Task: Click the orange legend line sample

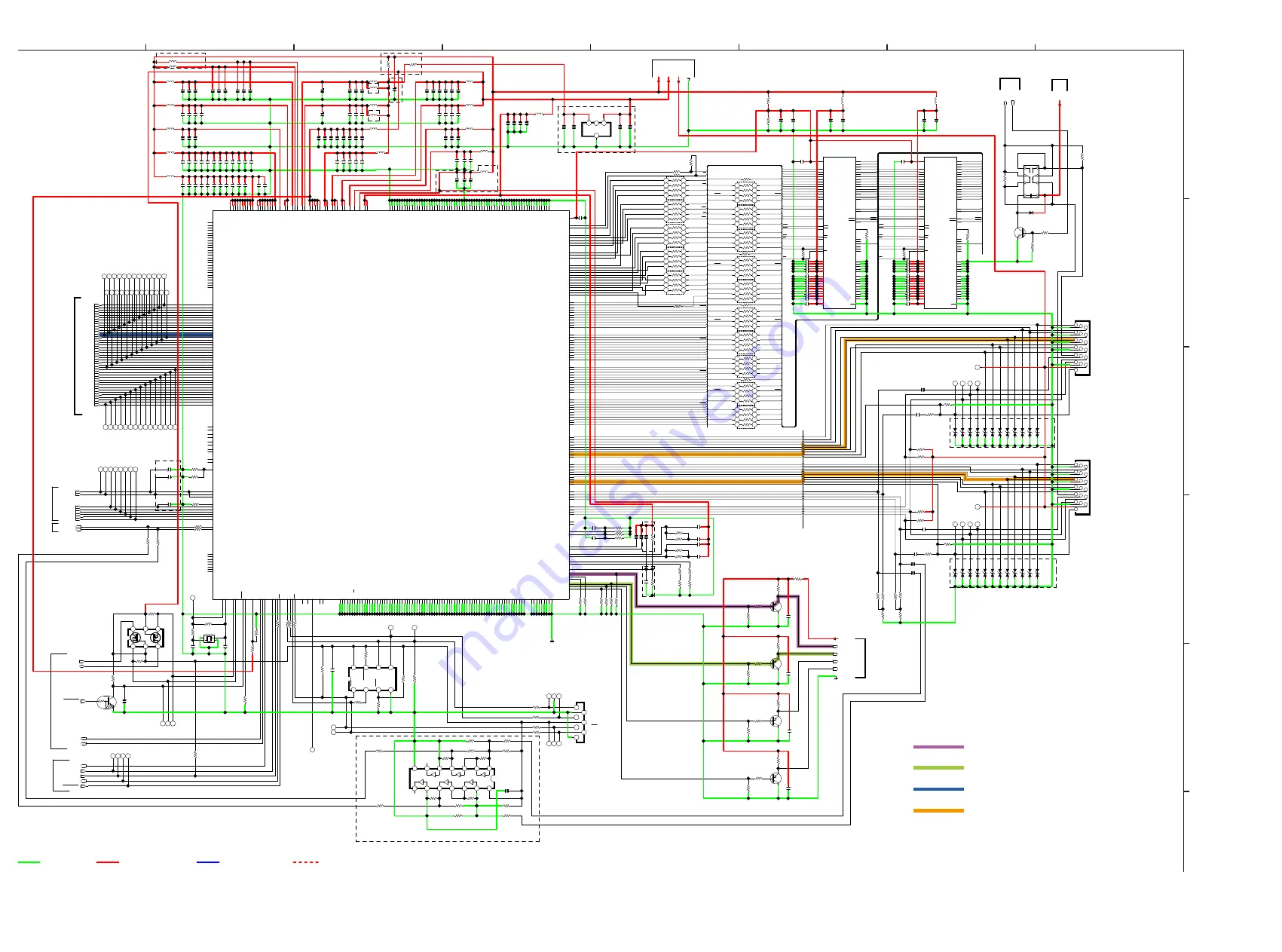Action: (x=938, y=810)
